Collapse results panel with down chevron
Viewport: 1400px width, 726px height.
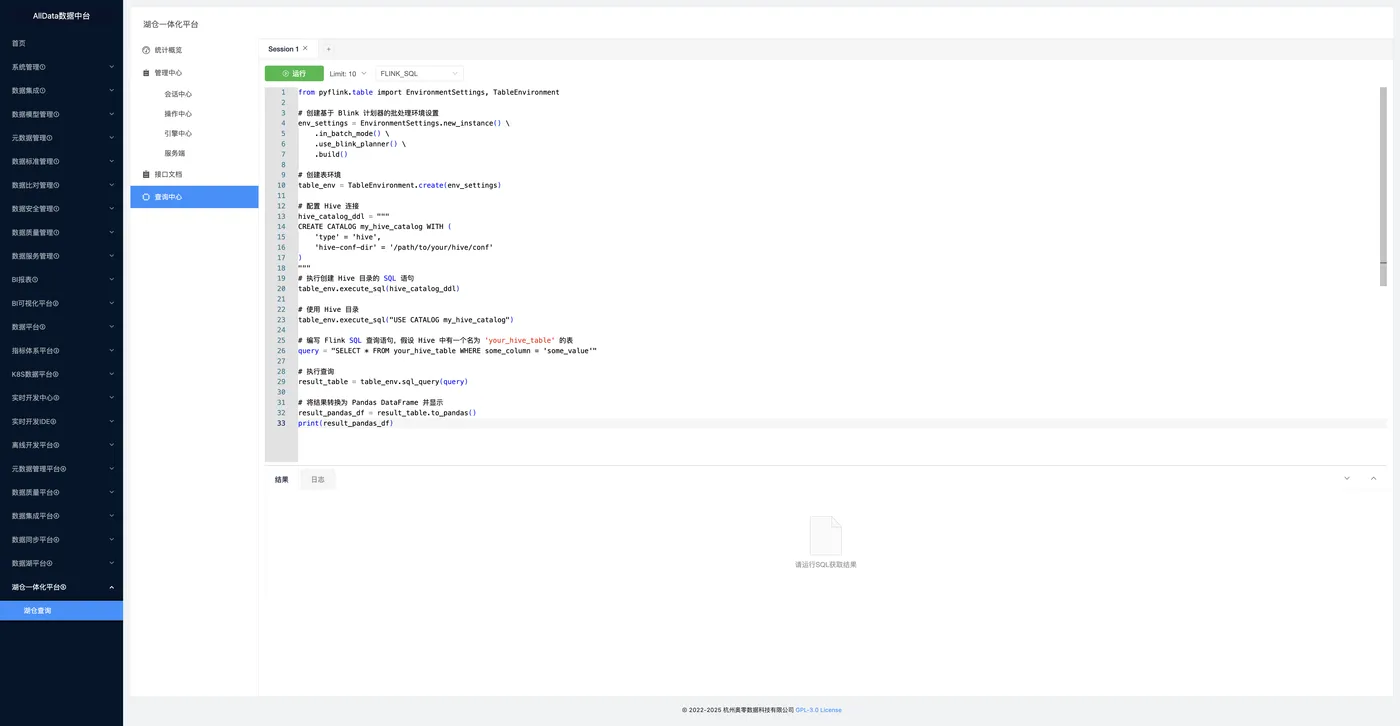tap(1346, 479)
